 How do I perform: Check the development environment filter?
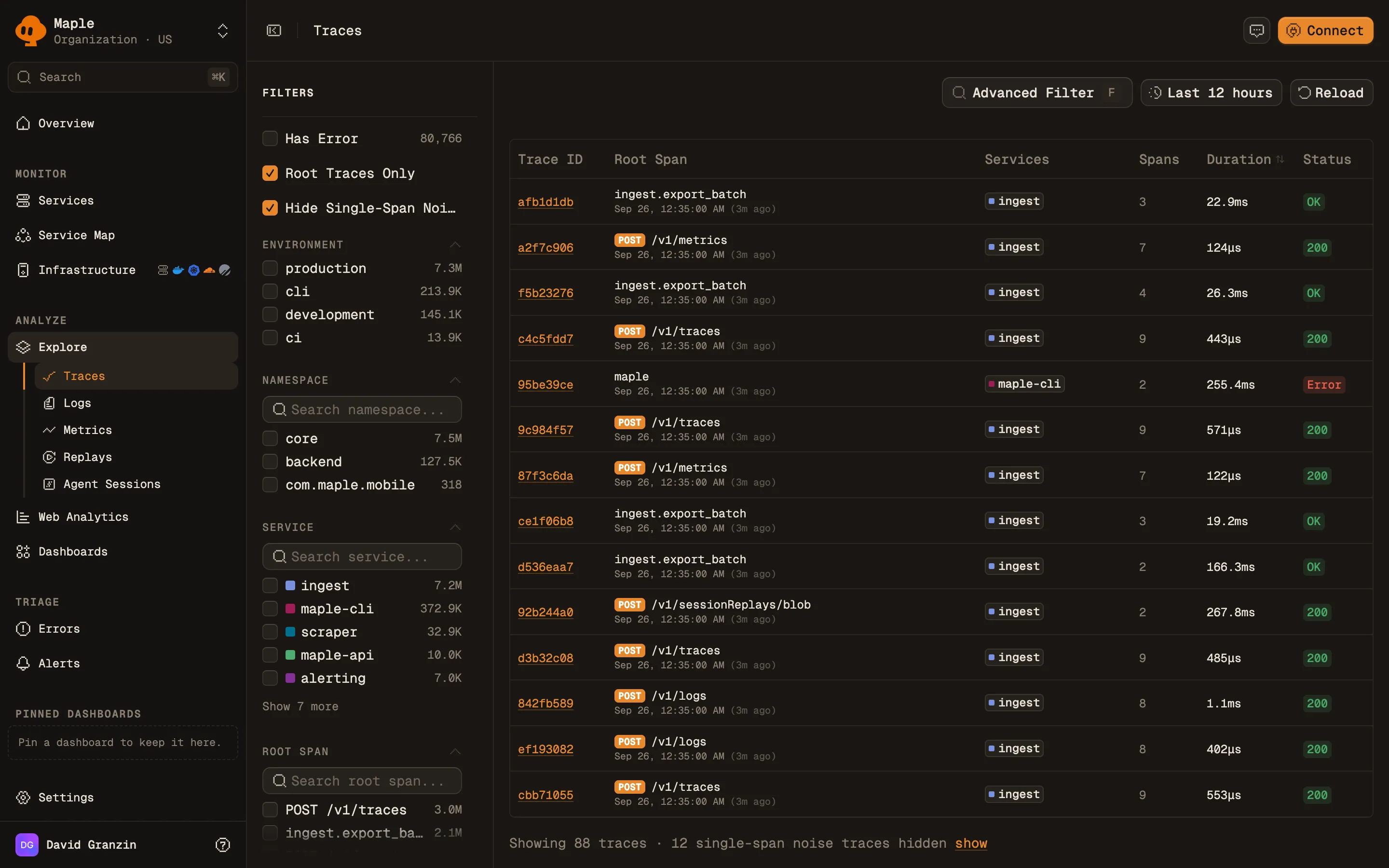(270, 314)
